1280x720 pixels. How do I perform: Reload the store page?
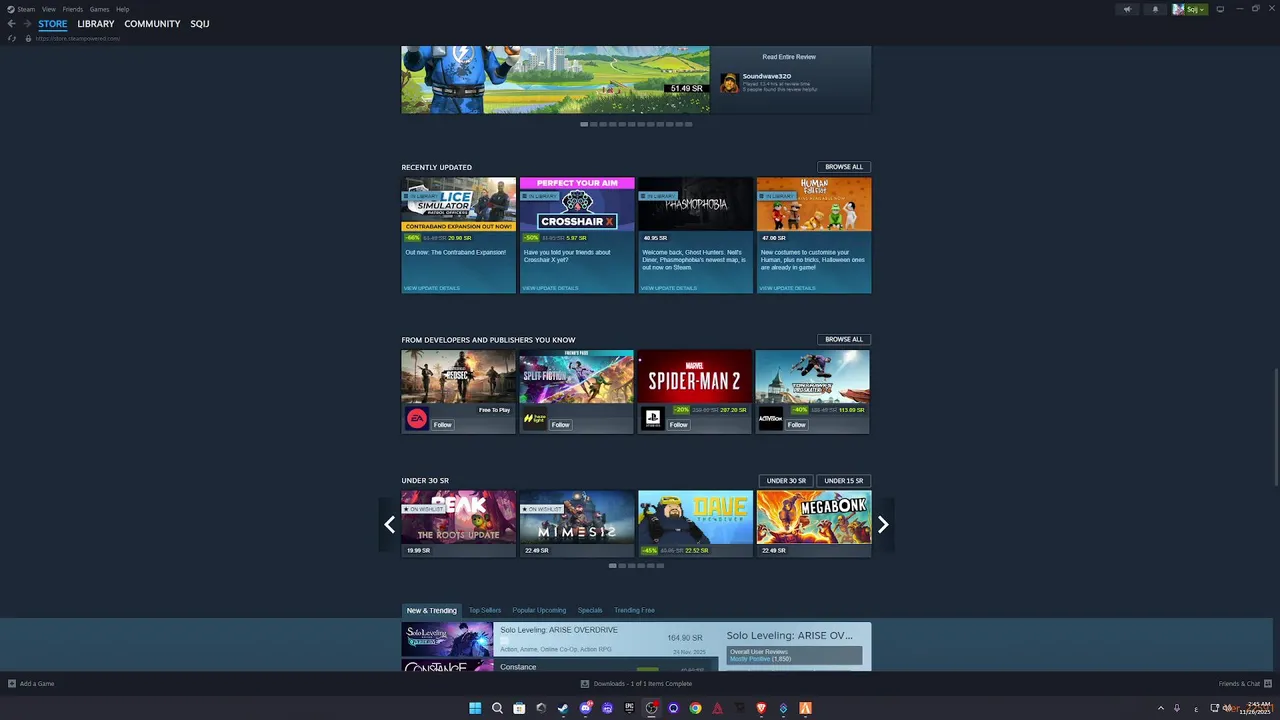pyautogui.click(x=12, y=38)
